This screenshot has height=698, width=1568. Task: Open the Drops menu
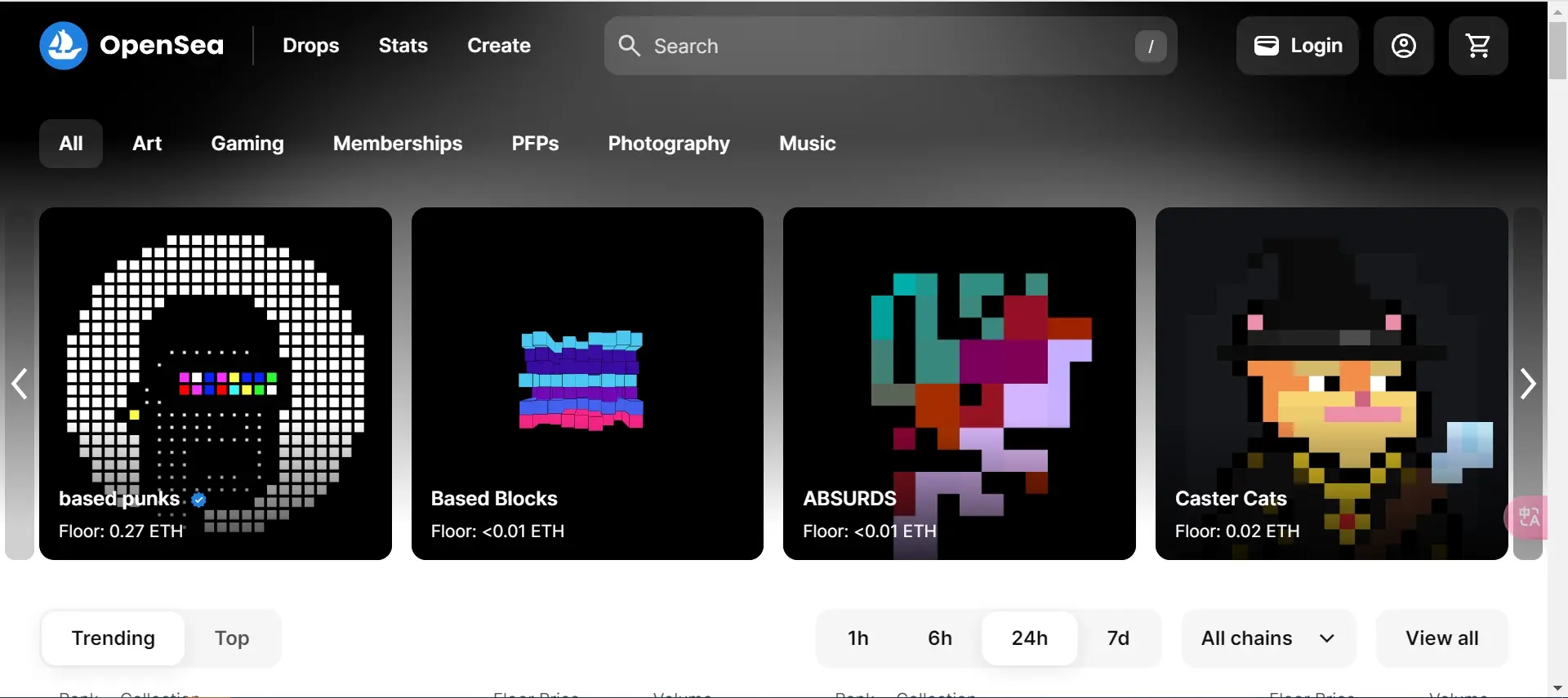tap(310, 46)
